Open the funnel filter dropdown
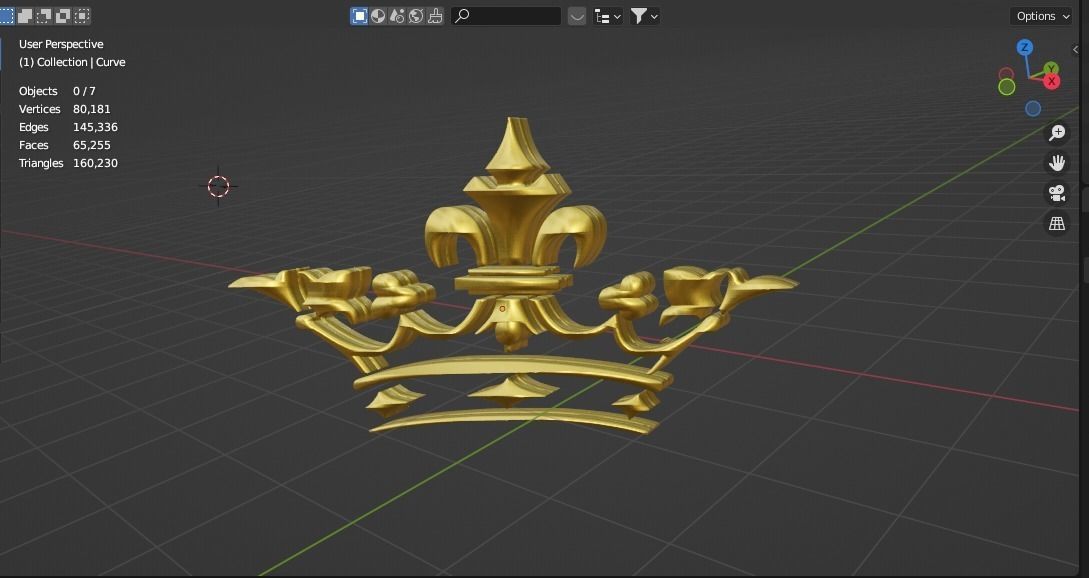1089x578 pixels. click(x=644, y=16)
